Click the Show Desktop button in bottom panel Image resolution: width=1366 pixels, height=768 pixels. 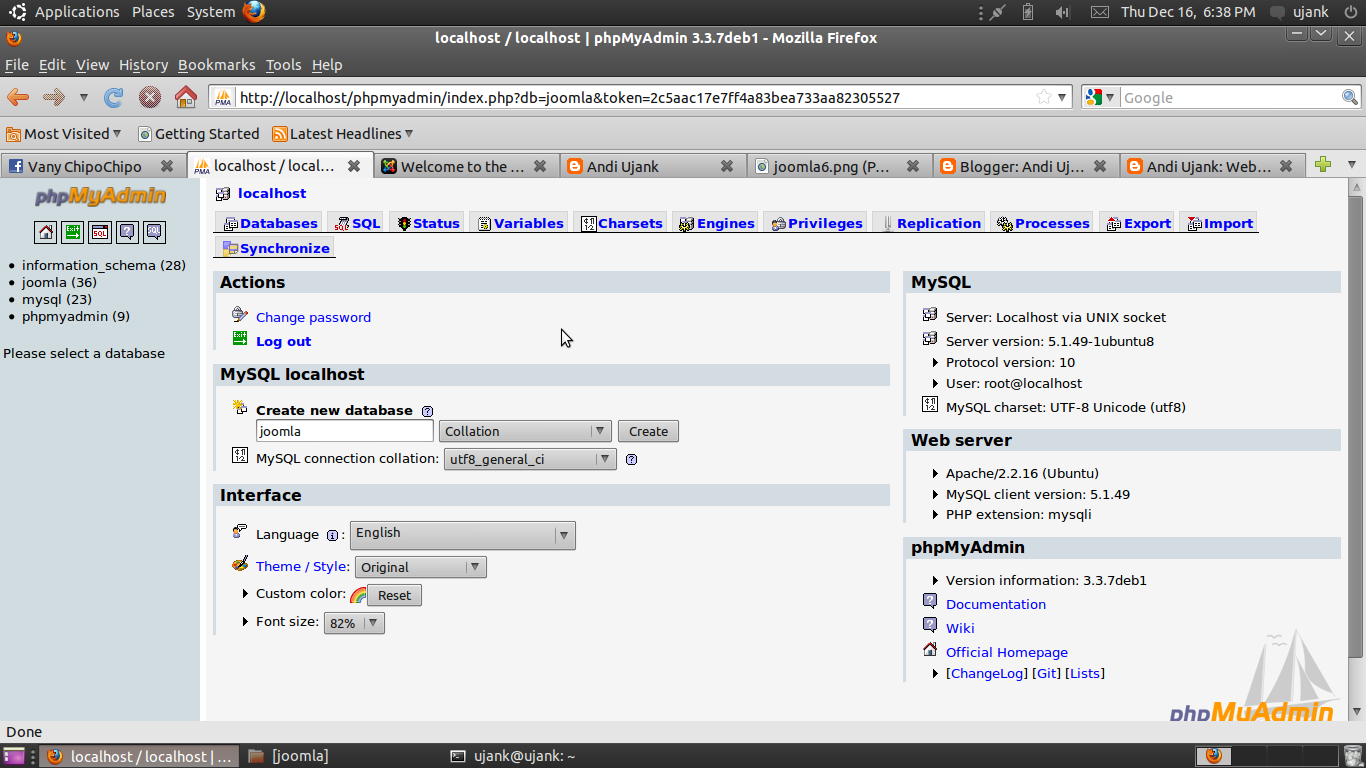click(14, 756)
